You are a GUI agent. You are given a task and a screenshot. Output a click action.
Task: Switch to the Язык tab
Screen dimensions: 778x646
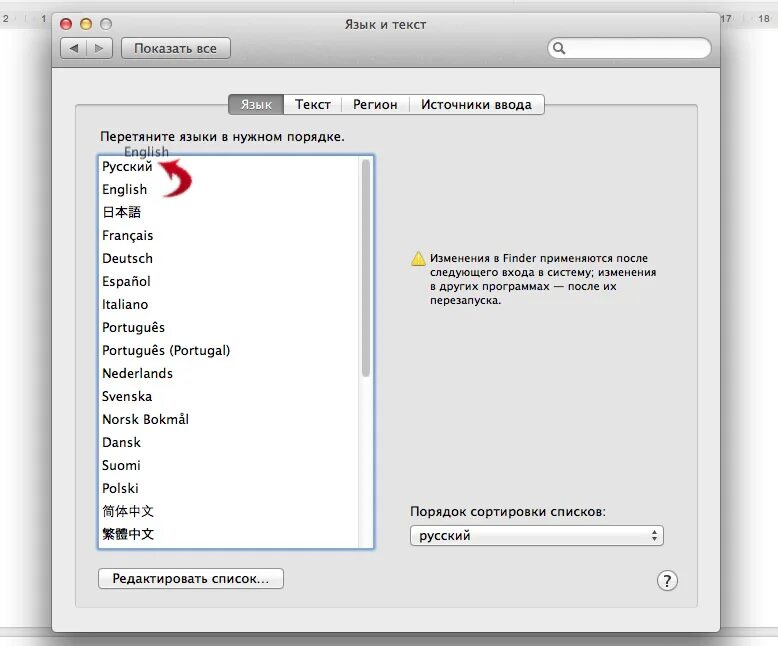(256, 105)
